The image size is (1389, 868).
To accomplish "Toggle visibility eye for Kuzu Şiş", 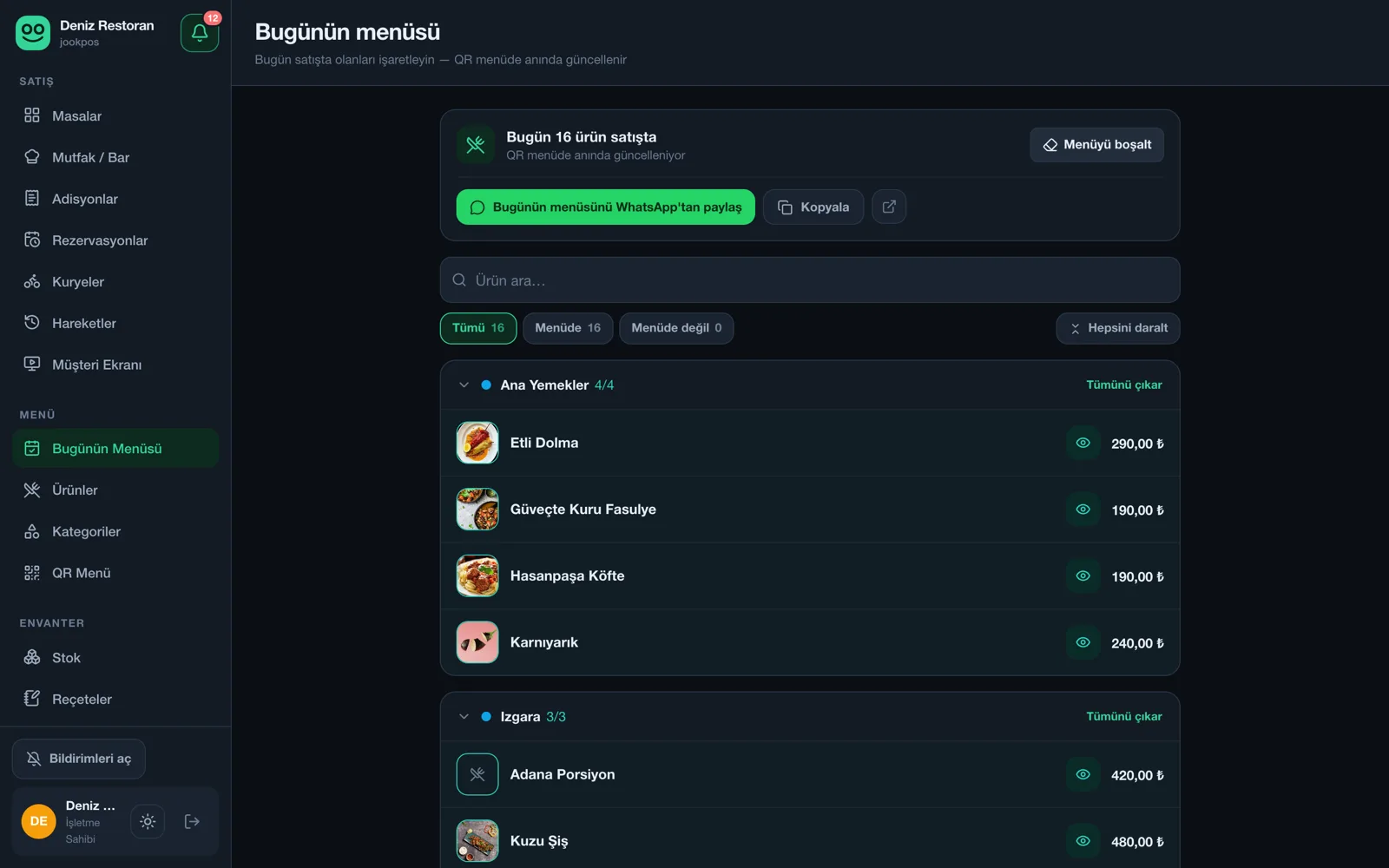I will 1083,841.
